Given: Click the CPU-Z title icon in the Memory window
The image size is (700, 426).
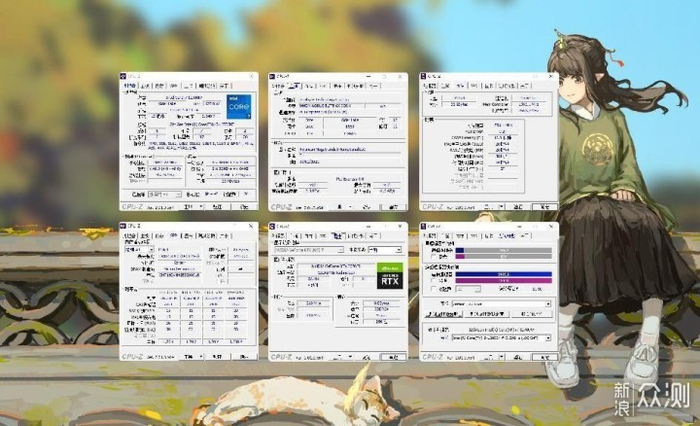Looking at the screenshot, I should (x=423, y=76).
